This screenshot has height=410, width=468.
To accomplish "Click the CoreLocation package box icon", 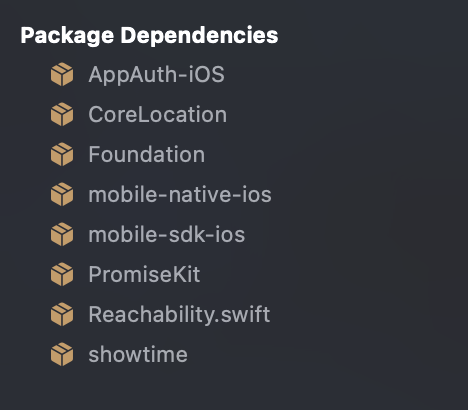I will [62, 114].
